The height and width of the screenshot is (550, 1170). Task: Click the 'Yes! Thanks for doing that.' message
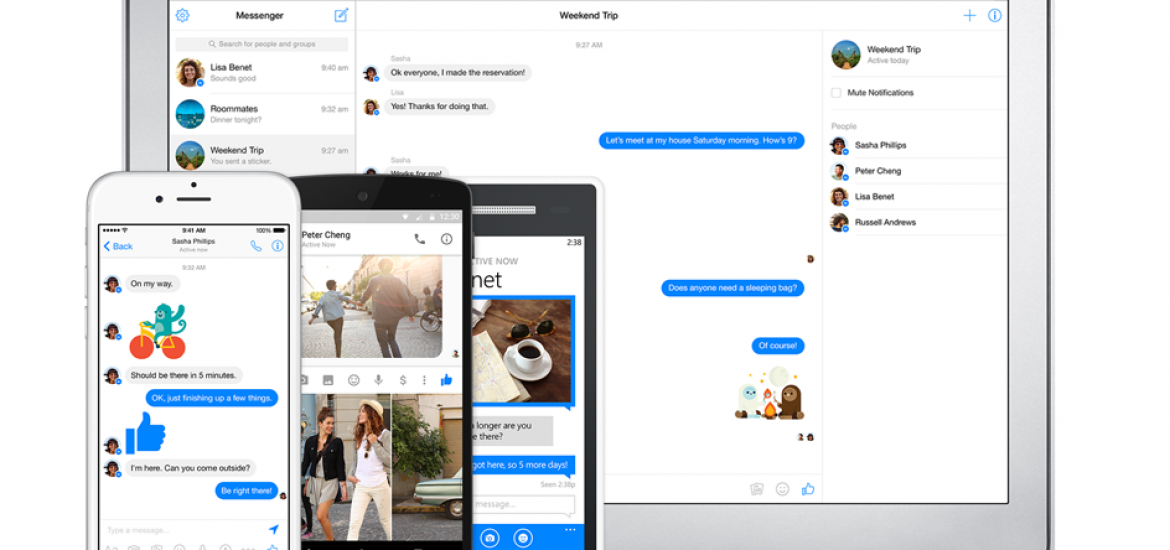439,106
